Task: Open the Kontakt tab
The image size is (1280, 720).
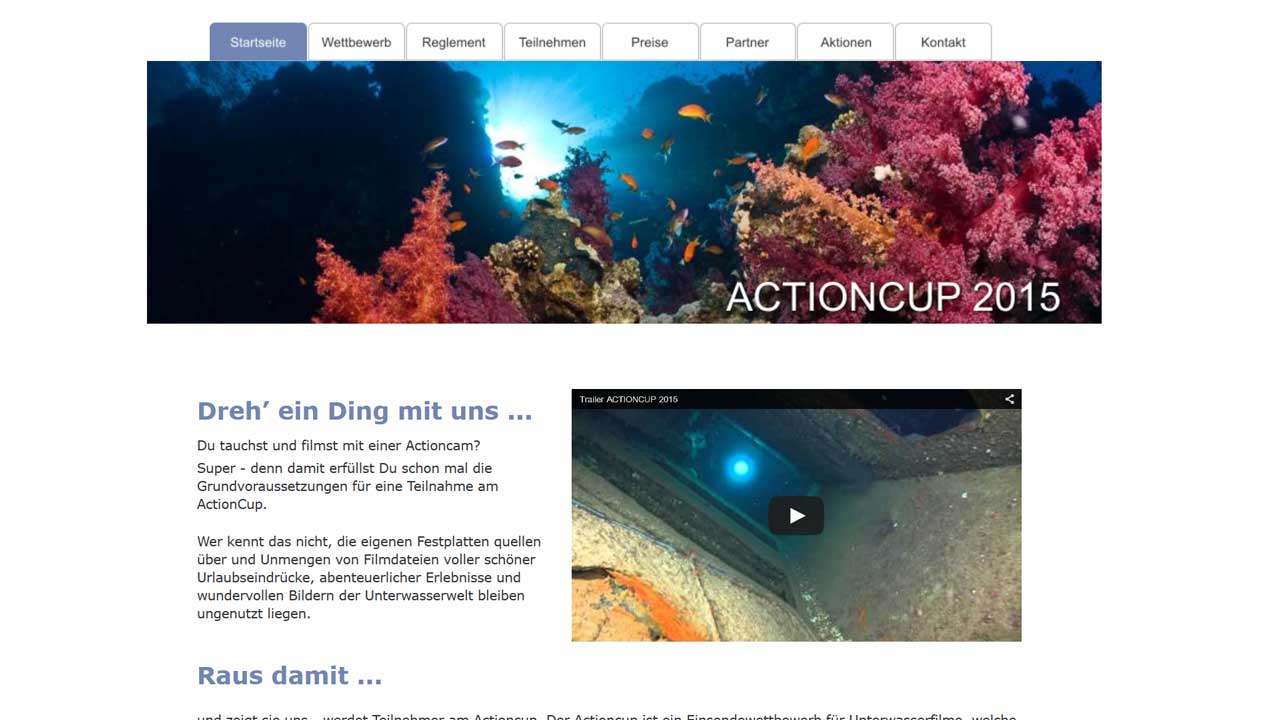Action: tap(943, 43)
